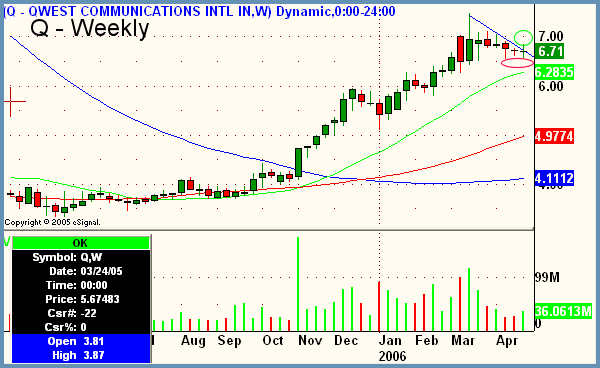Select the Symbol: Q,W row
The width and height of the screenshot is (600, 368).
(80, 257)
